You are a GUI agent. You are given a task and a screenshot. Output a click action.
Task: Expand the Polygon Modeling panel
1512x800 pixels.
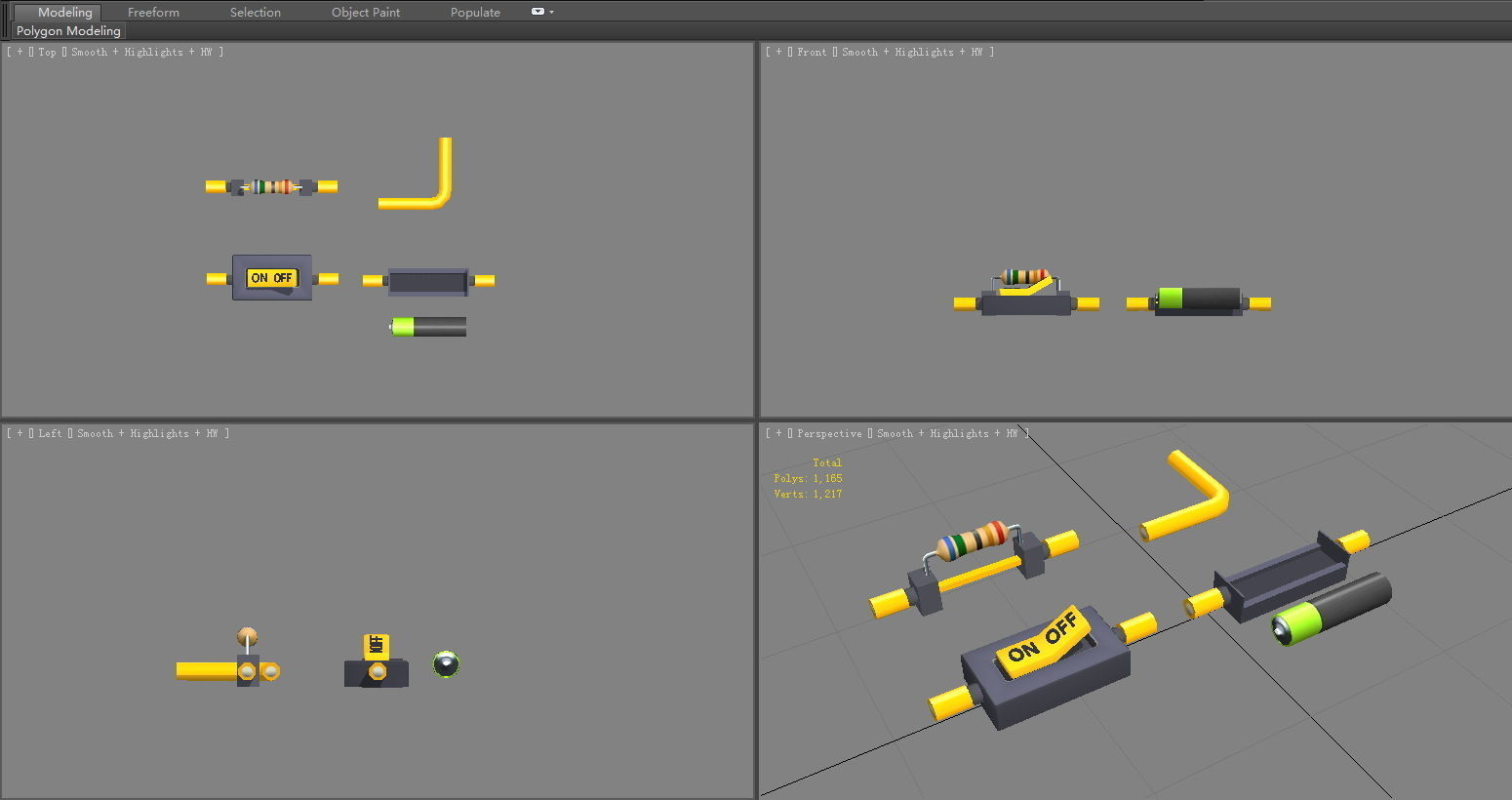tap(68, 31)
